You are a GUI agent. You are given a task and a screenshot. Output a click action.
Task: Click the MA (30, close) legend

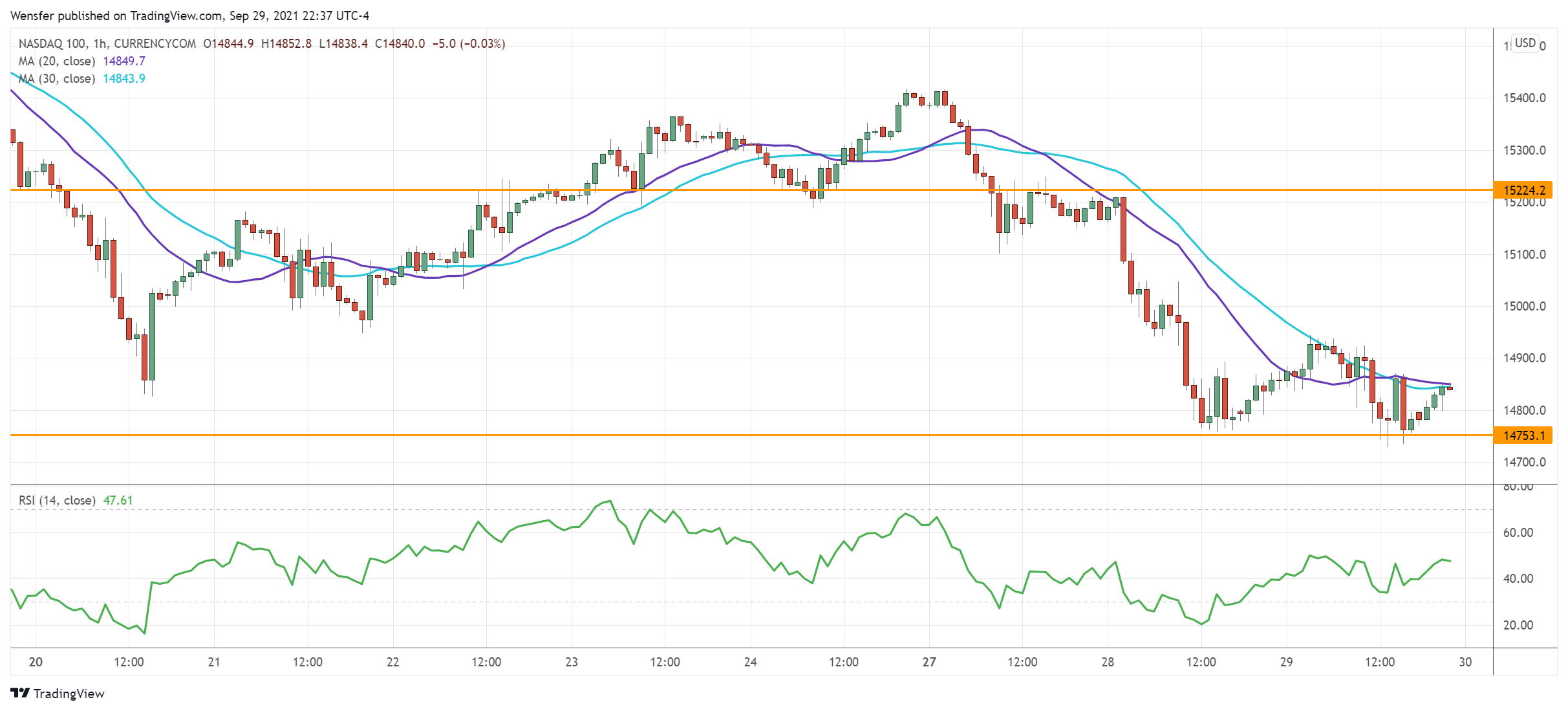(x=57, y=78)
